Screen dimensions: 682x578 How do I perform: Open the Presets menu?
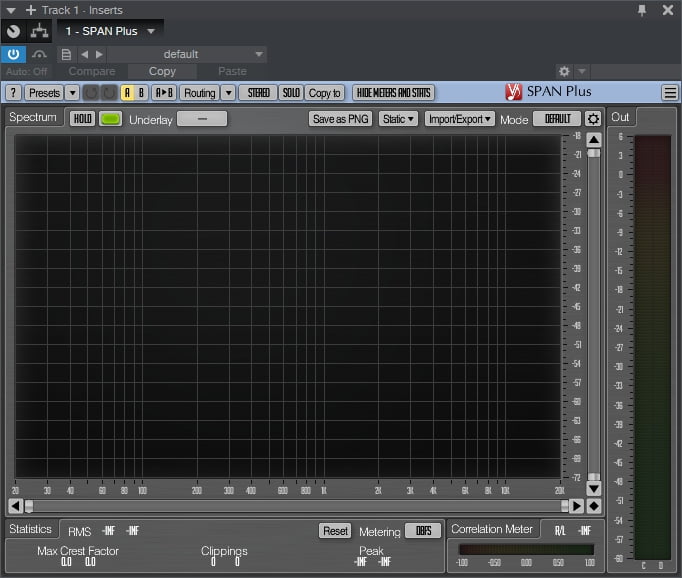44,93
